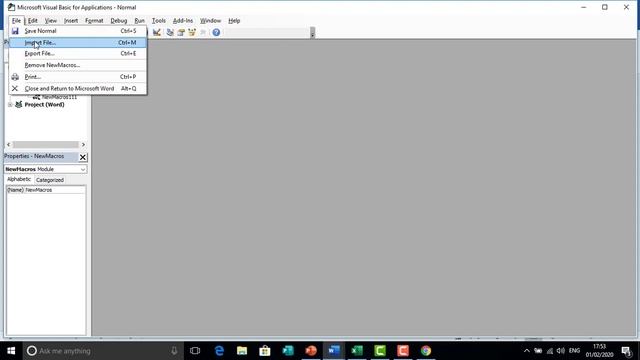Click the (Name) NewMacros property row
Screen dimensions: 640x360
[x=46, y=190]
